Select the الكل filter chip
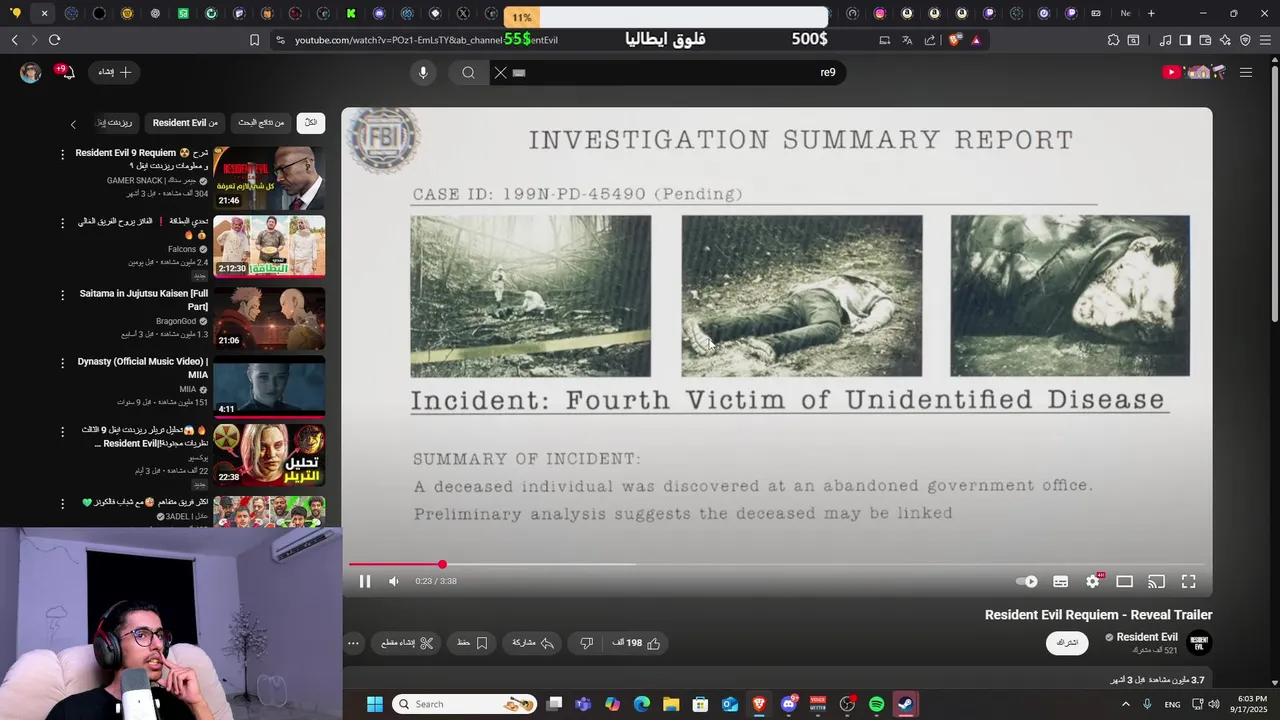 tap(310, 122)
